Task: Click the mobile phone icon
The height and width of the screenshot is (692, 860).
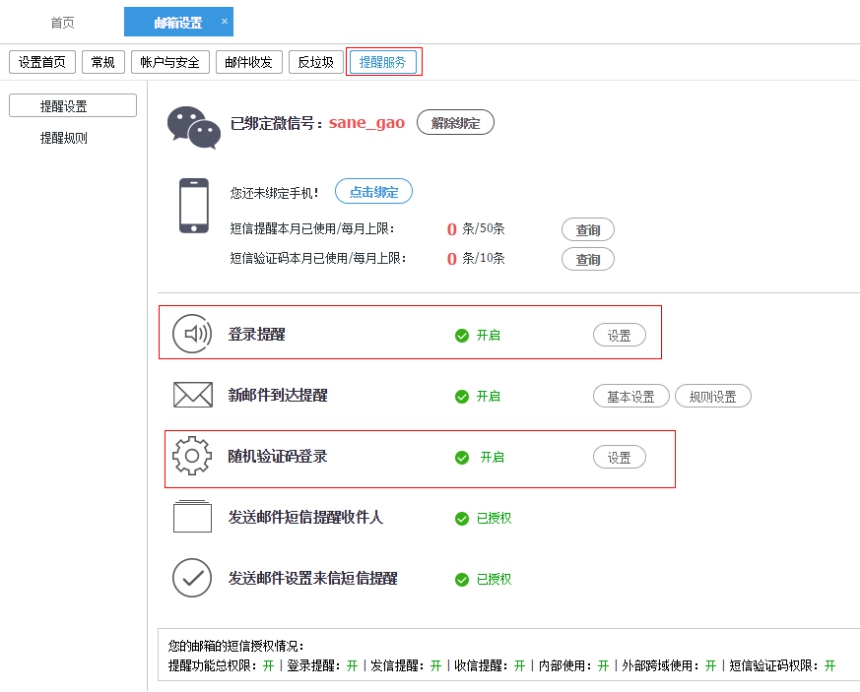Action: point(194,206)
